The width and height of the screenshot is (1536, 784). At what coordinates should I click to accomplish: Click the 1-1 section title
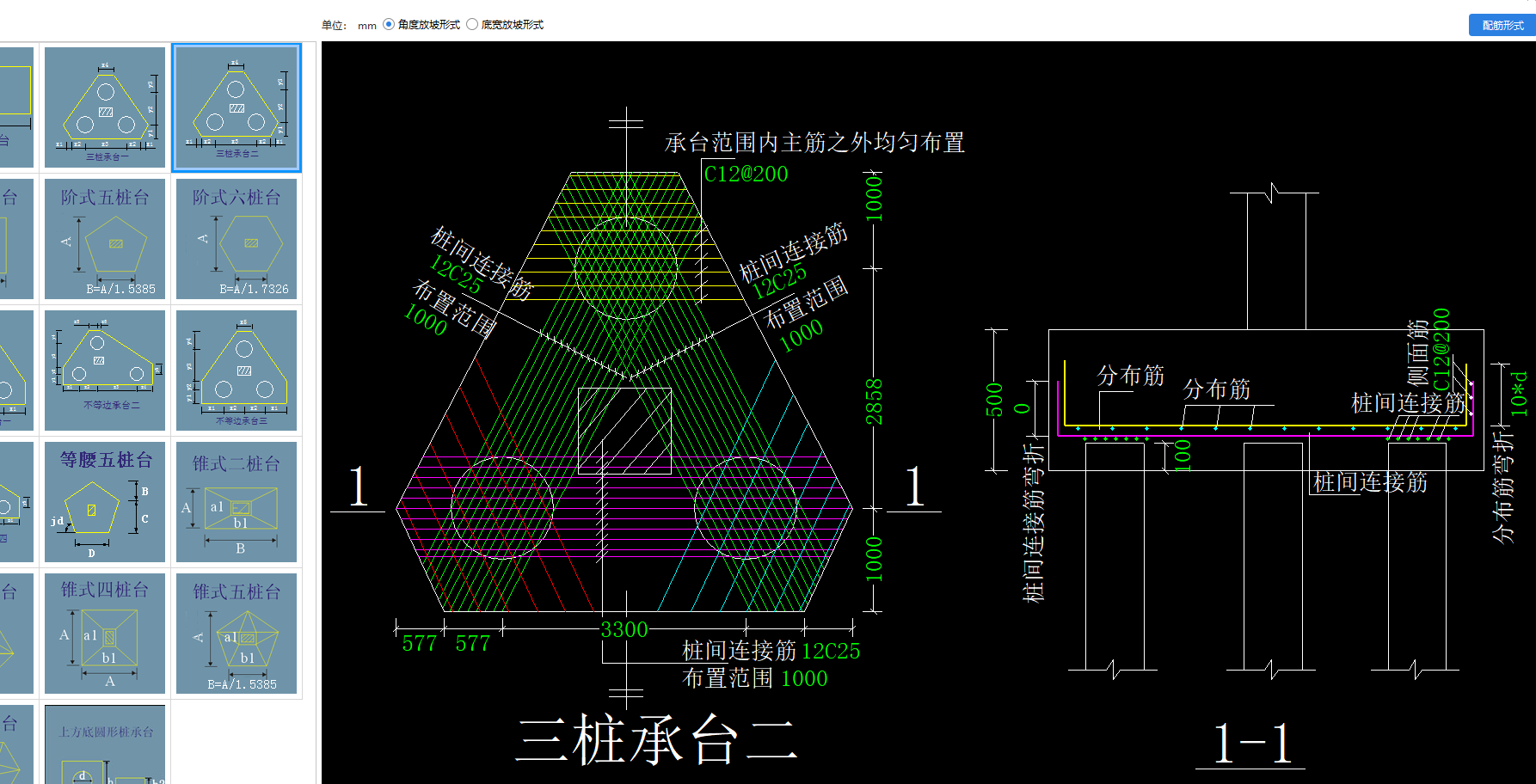(x=1251, y=744)
